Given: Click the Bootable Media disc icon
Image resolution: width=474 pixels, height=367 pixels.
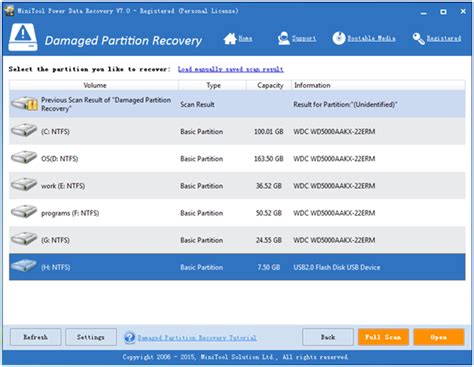Looking at the screenshot, I should pos(339,38).
